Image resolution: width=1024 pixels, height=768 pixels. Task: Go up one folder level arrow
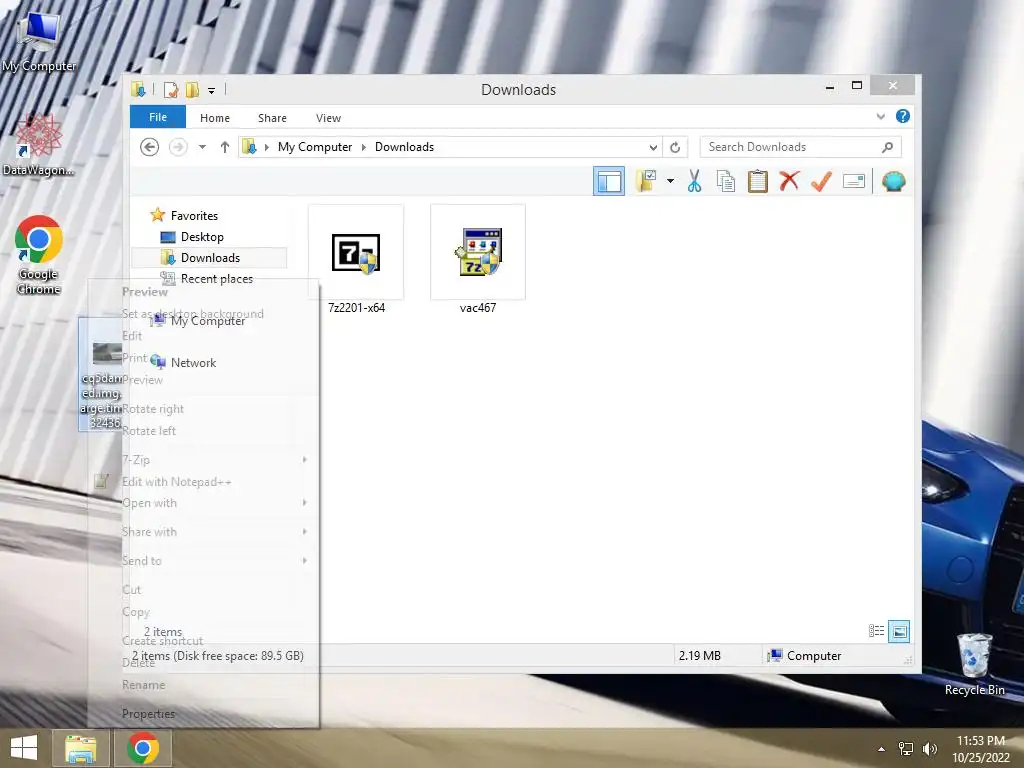pyautogui.click(x=225, y=147)
